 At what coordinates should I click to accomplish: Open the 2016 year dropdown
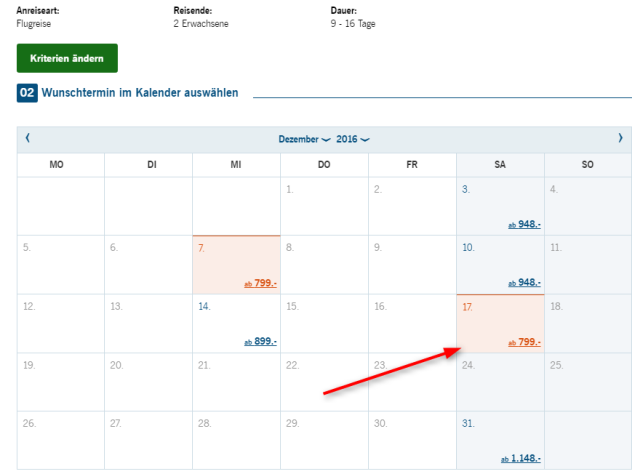click(x=352, y=138)
